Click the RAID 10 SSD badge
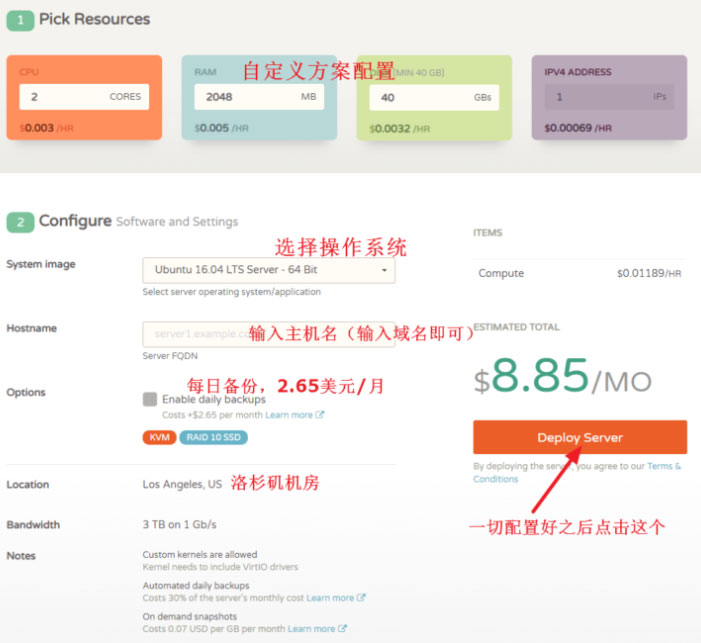701x643 pixels. [x=213, y=437]
